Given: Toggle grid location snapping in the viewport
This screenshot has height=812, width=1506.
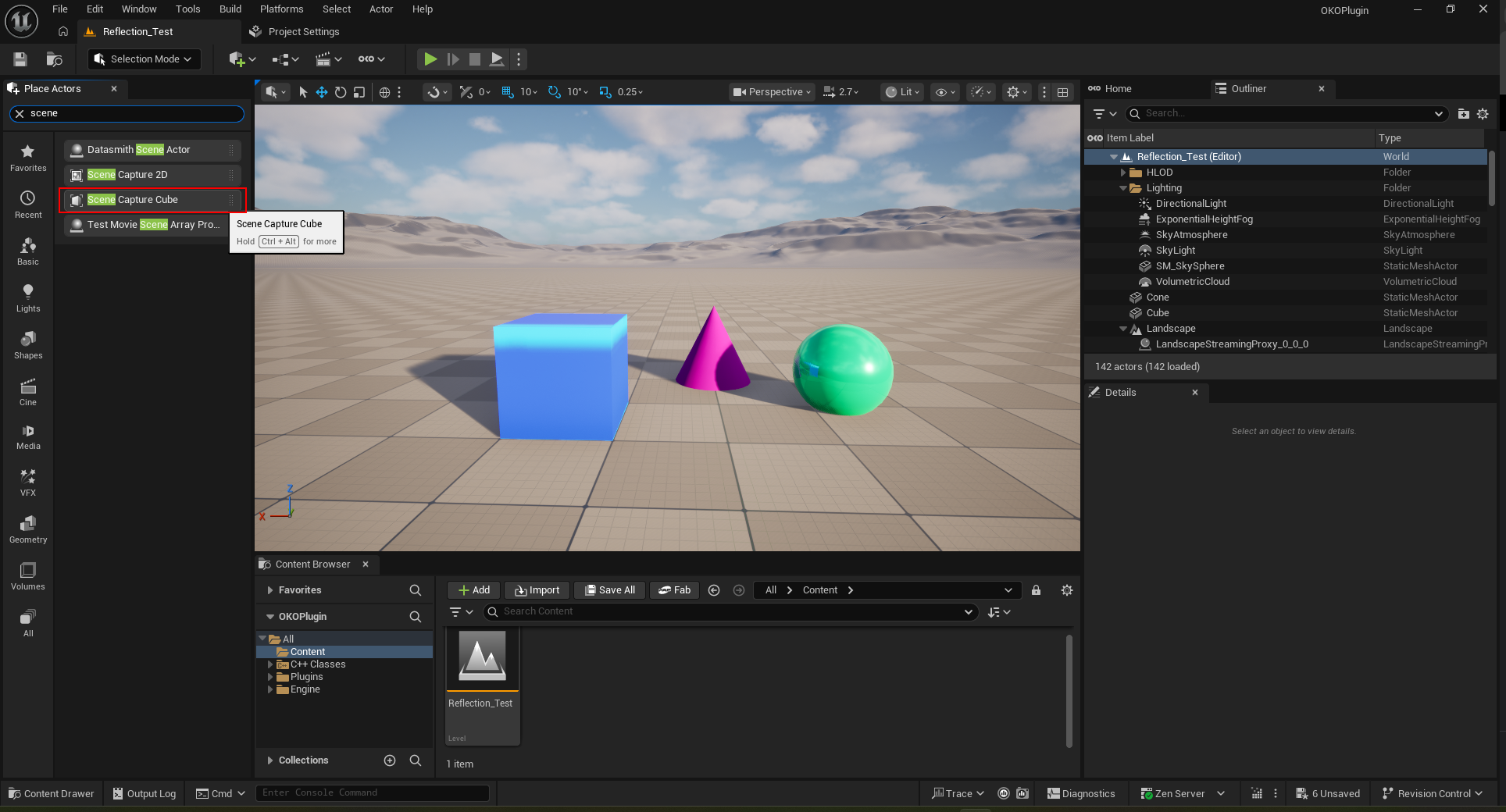Looking at the screenshot, I should point(508,92).
